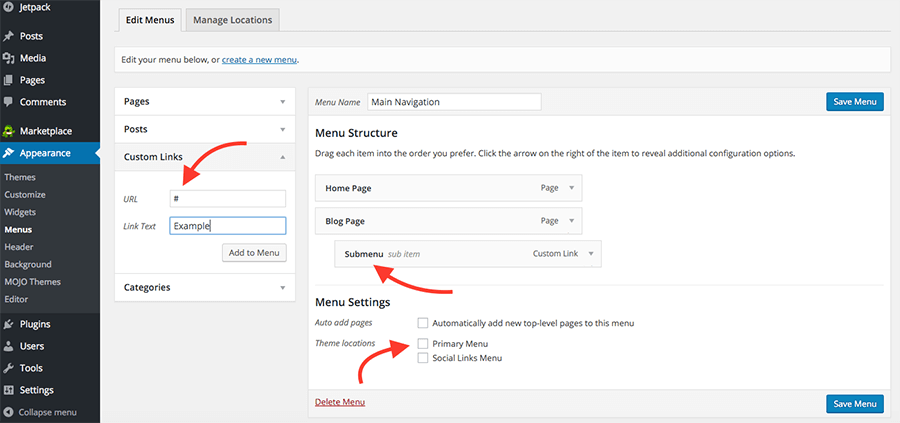Click the Comments bubble icon
The image size is (900, 423).
(x=8, y=102)
